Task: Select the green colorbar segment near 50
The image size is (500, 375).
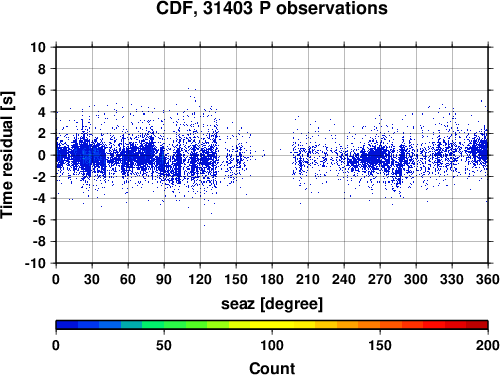Action: pyautogui.click(x=164, y=325)
